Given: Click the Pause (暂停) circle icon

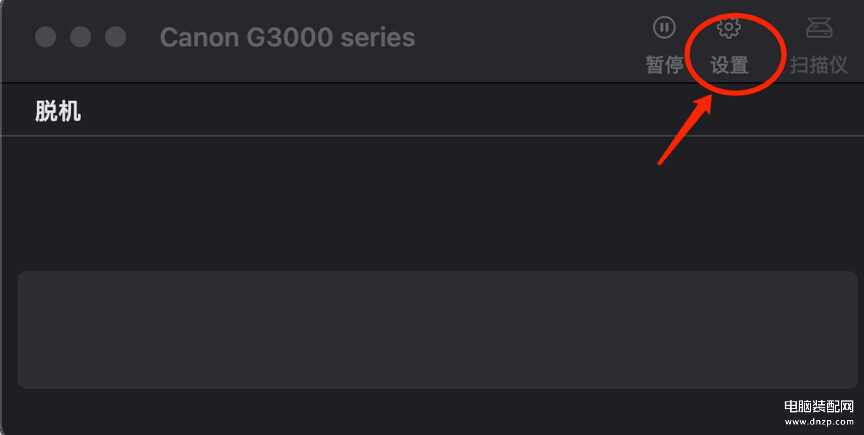Looking at the screenshot, I should pos(664,28).
